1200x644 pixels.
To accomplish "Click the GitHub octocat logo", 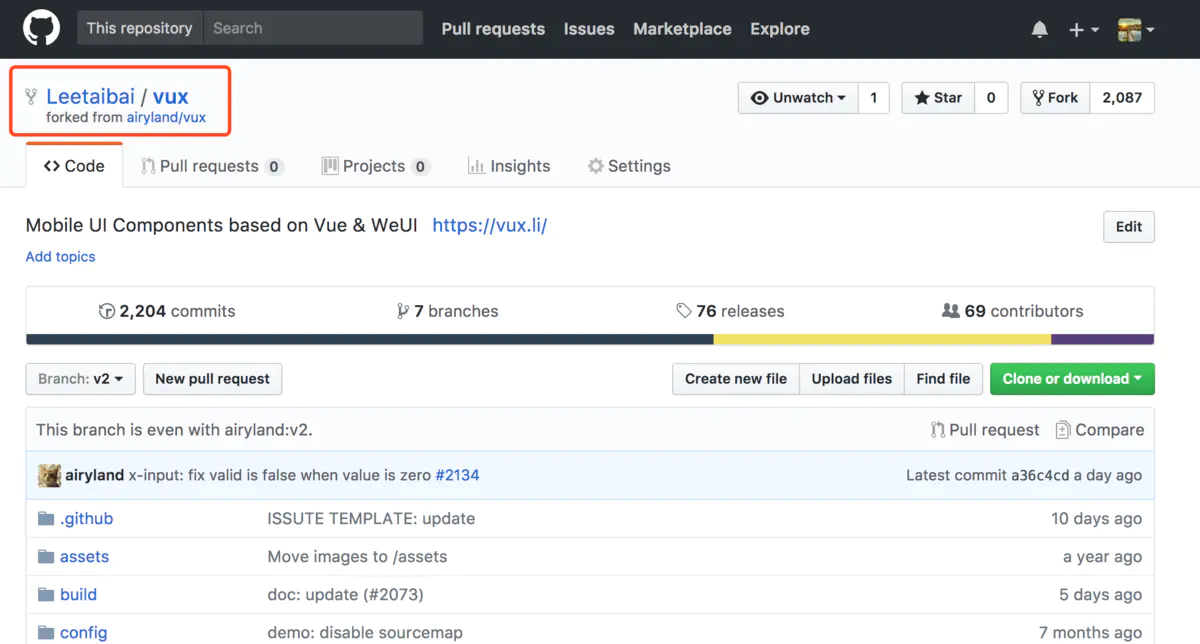I will coord(39,27).
